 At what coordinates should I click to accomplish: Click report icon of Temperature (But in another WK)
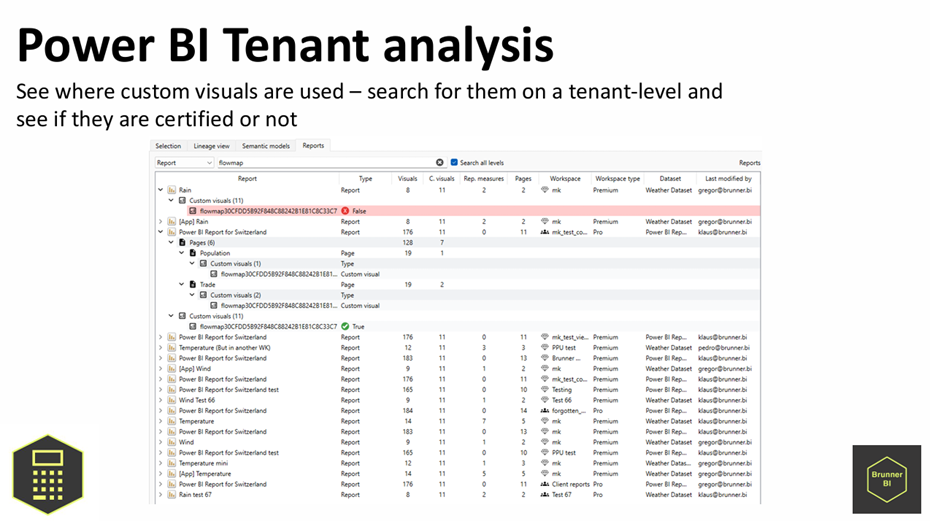[171, 348]
